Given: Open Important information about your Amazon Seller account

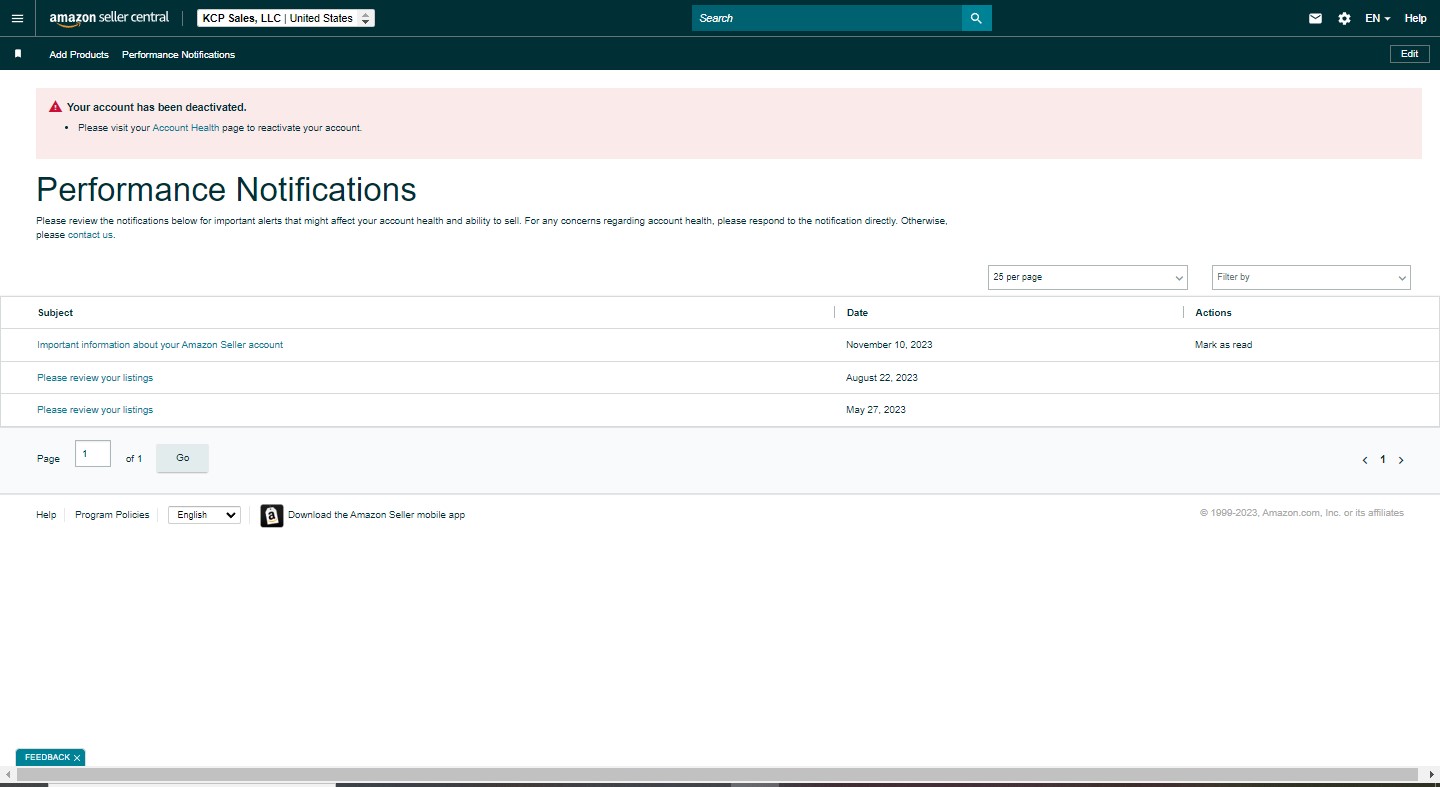Looking at the screenshot, I should pyautogui.click(x=160, y=345).
